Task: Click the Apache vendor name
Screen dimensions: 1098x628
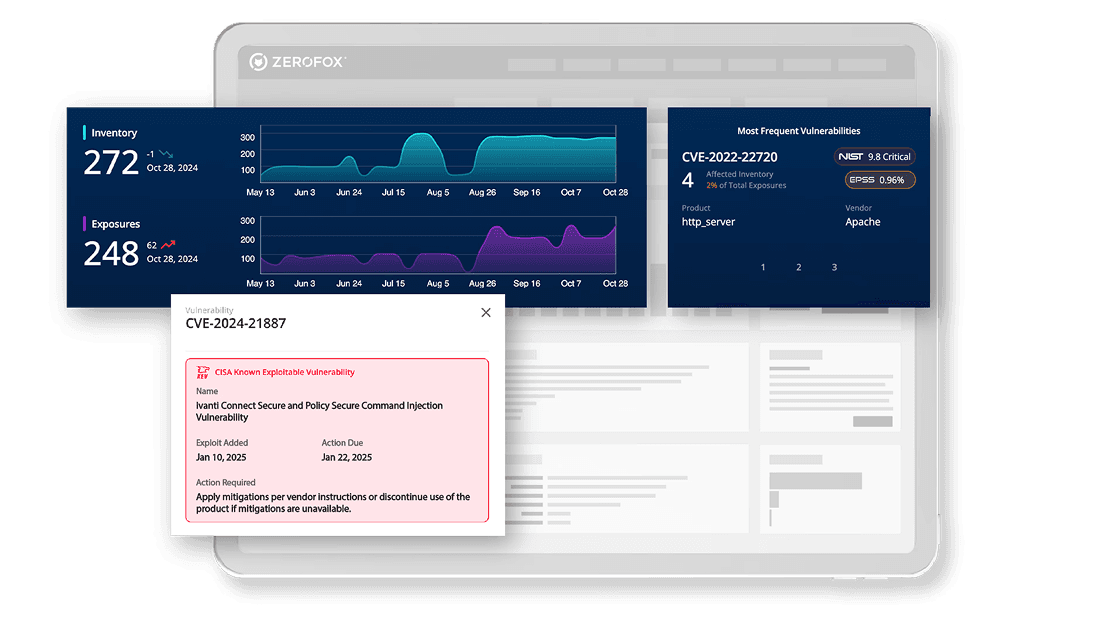Action: [x=862, y=221]
